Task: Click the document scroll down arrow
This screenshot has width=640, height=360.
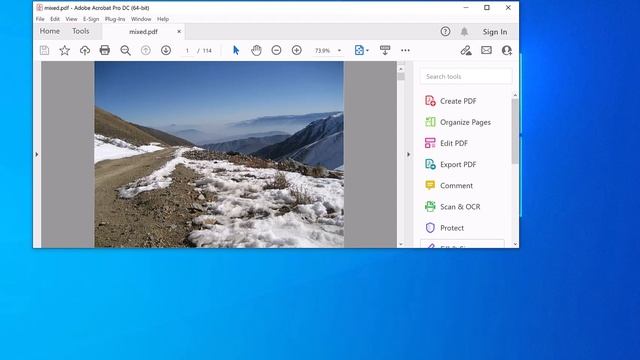Action: pos(401,244)
